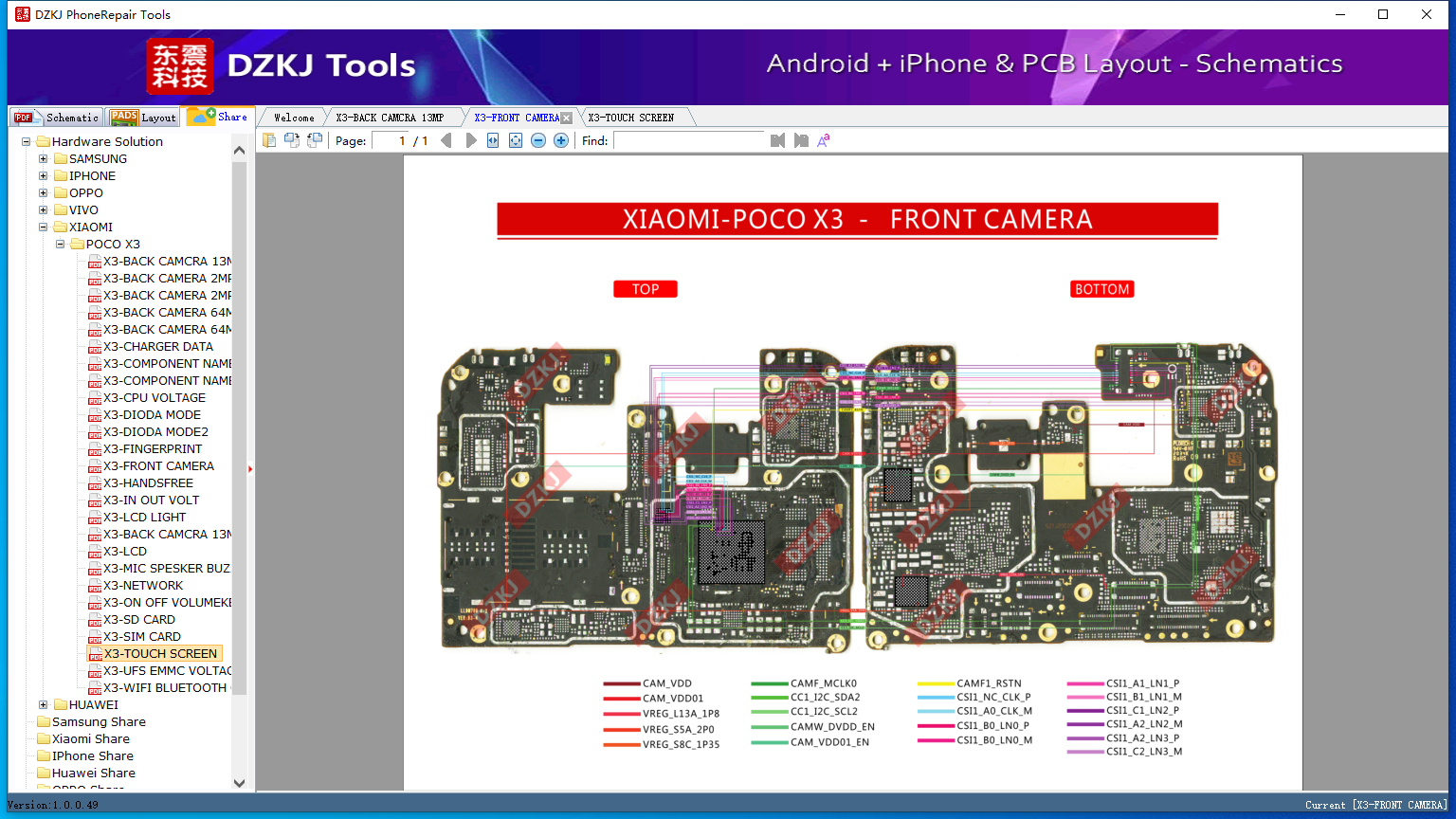The height and width of the screenshot is (819, 1456).
Task: Expand the IPHONE folder
Action: click(x=44, y=176)
